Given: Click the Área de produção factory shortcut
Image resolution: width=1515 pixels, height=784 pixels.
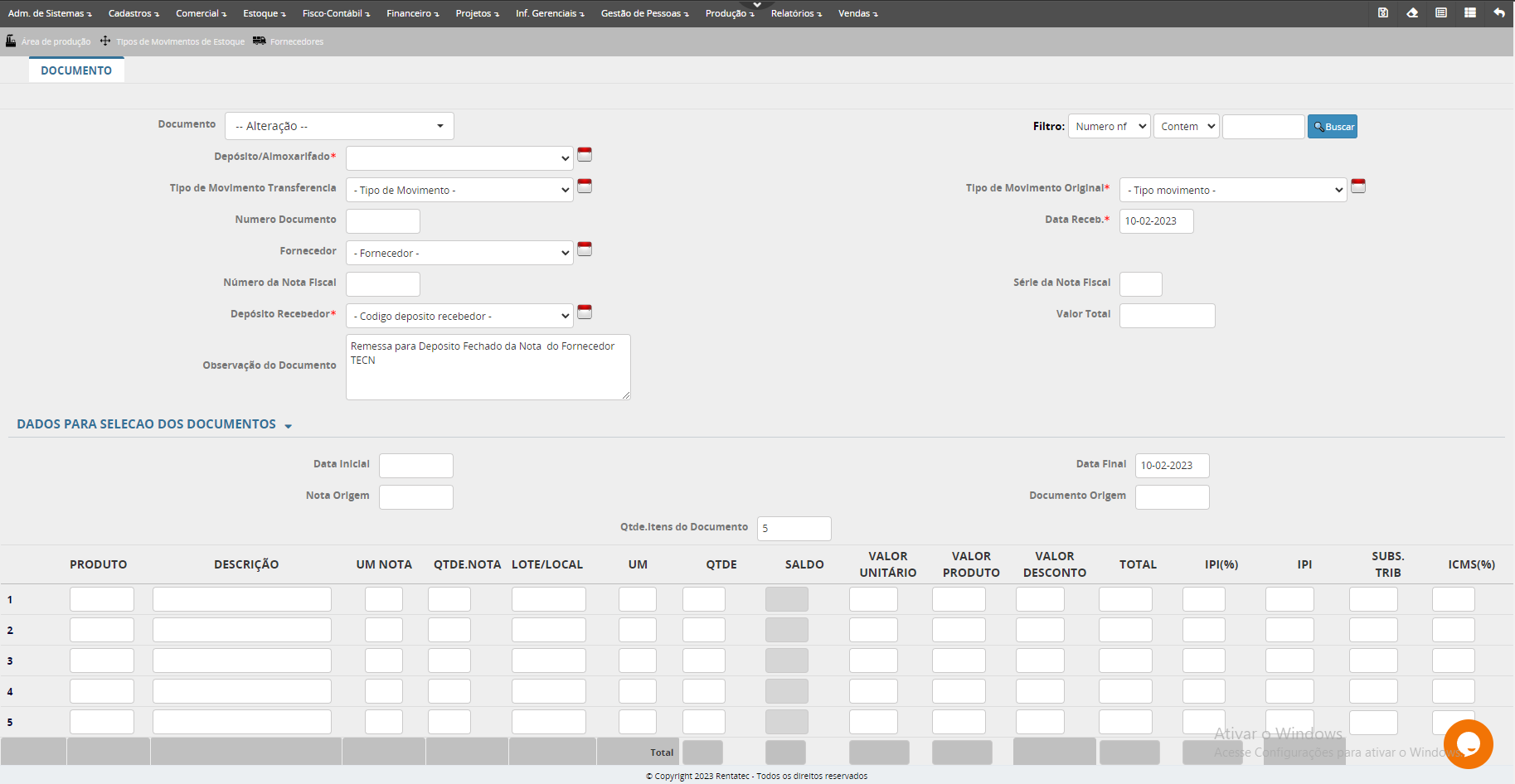Looking at the screenshot, I should click(48, 41).
